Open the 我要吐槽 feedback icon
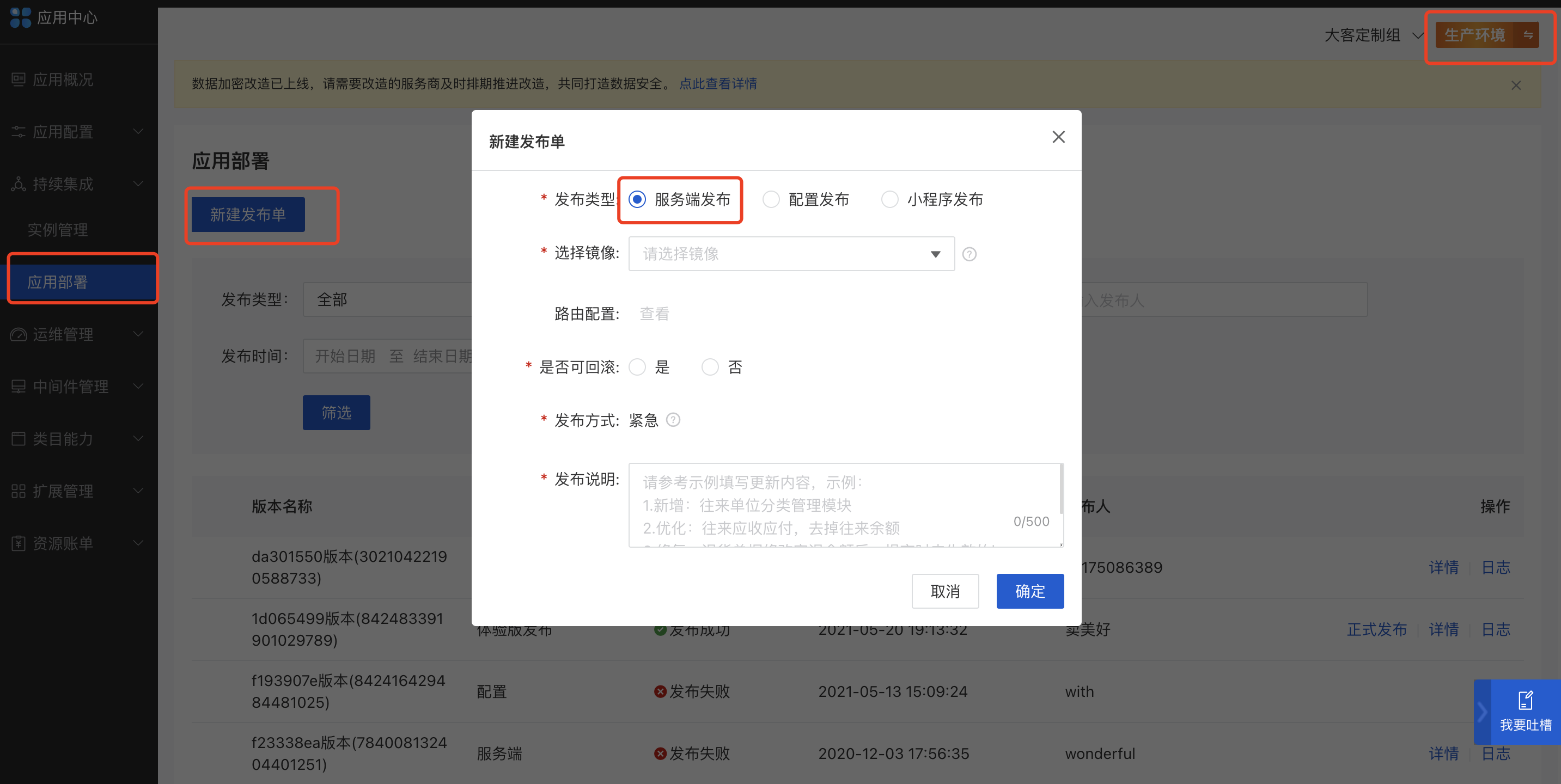This screenshot has height=784, width=1561. click(1525, 700)
